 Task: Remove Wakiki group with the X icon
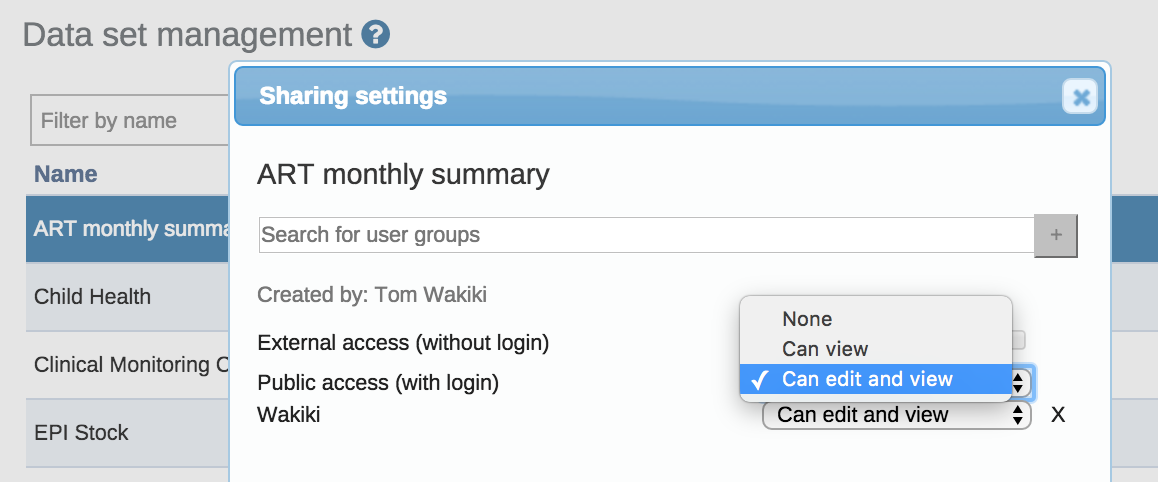coord(1058,415)
